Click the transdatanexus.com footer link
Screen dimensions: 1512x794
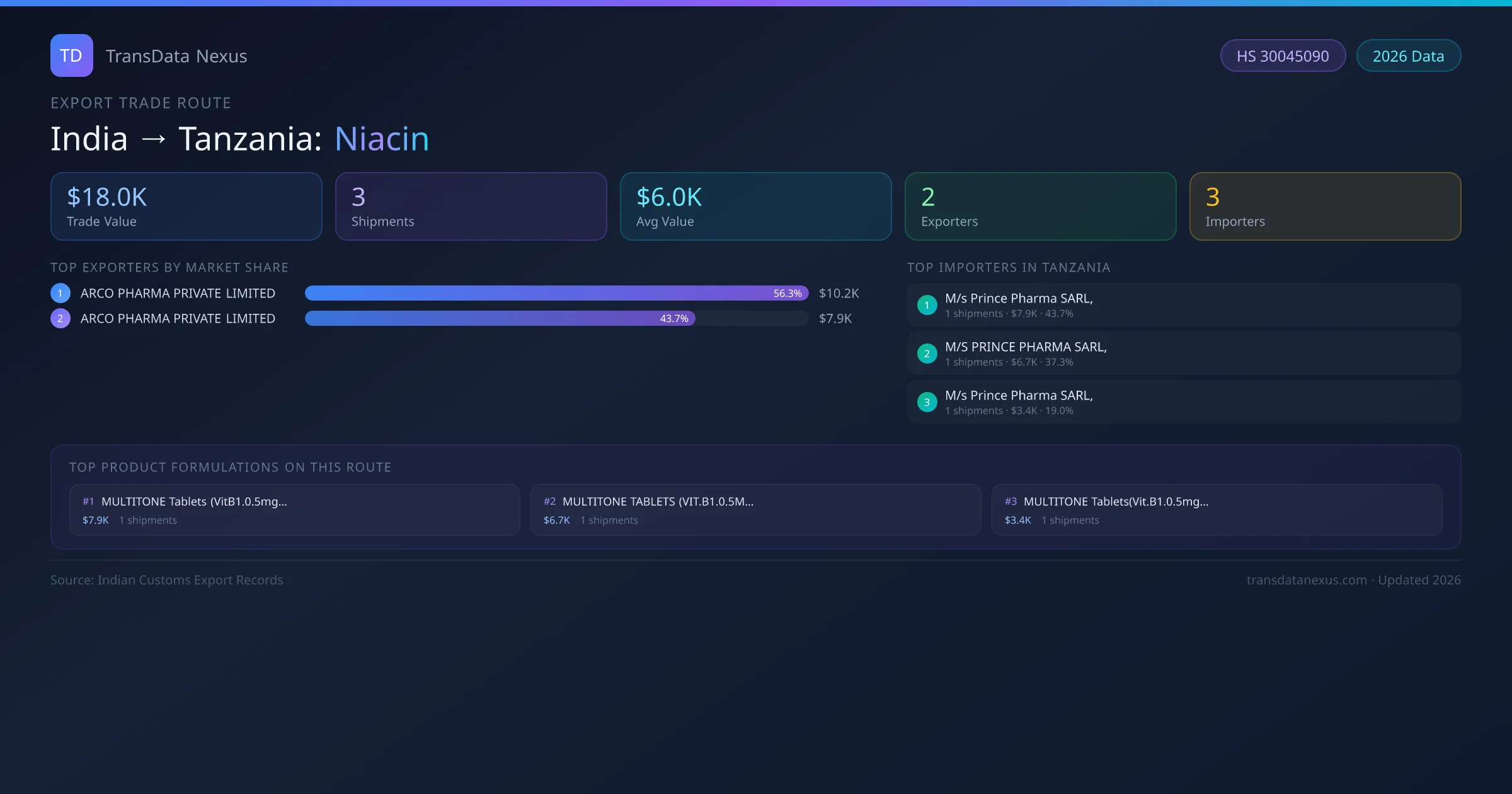click(x=1307, y=580)
